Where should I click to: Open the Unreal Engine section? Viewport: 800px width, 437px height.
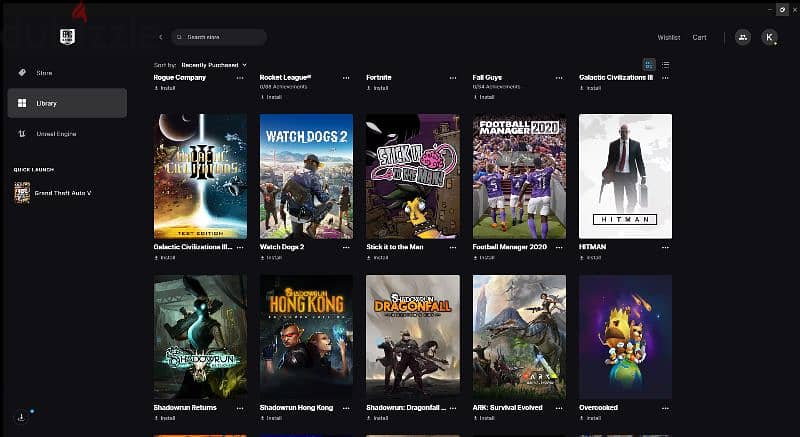[67, 134]
